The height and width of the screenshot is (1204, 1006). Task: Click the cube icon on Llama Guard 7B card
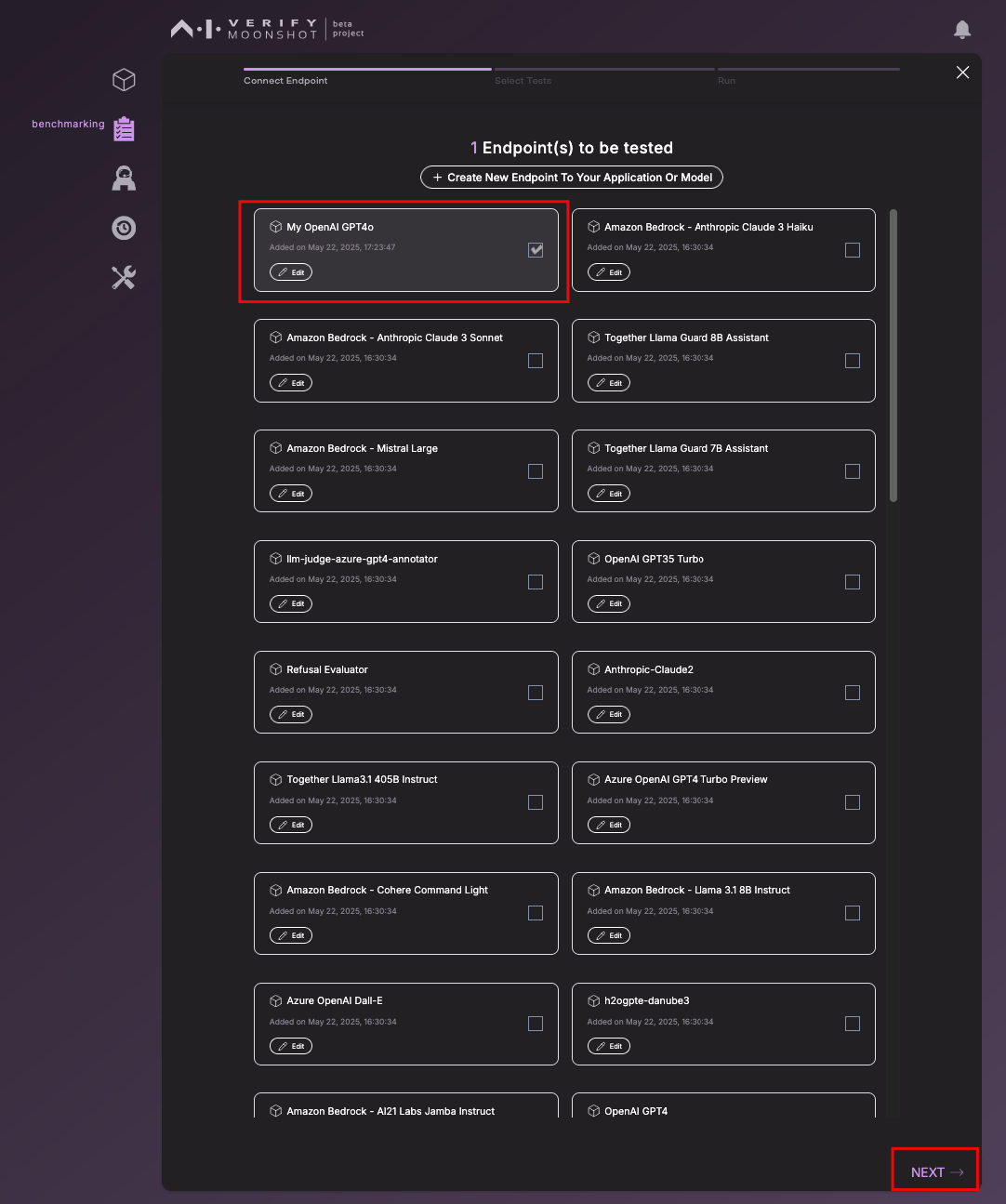pyautogui.click(x=594, y=448)
